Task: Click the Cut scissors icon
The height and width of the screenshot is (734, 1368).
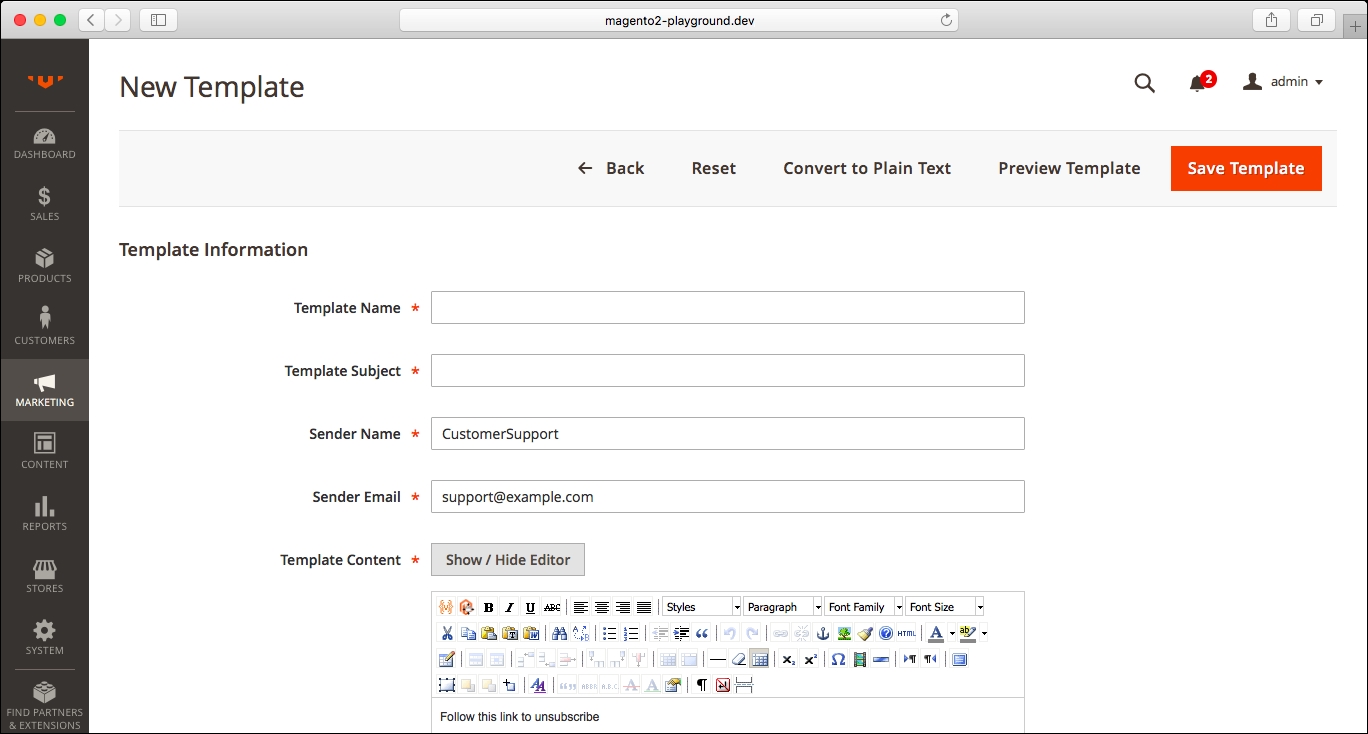Action: (447, 633)
